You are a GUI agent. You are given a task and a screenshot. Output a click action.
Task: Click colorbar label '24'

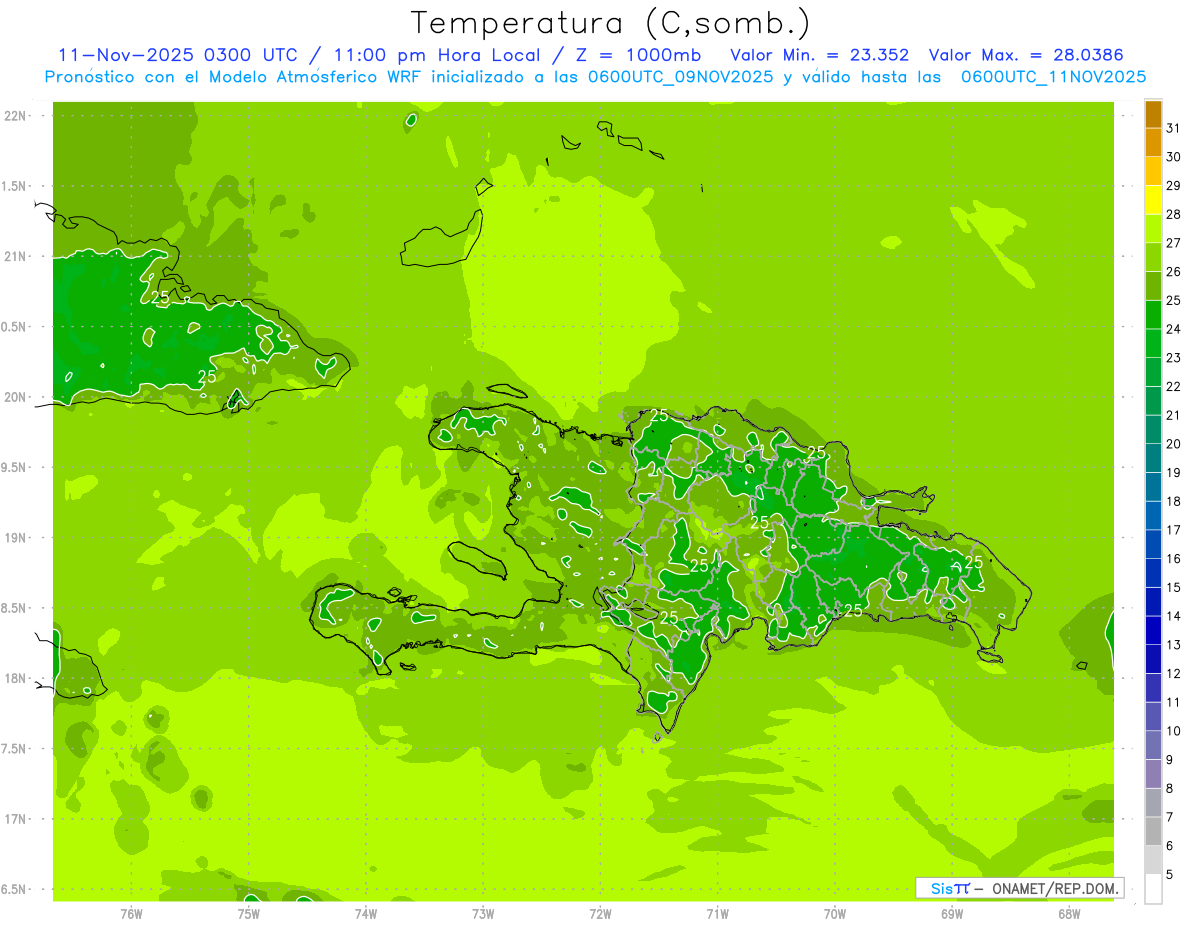point(1173,329)
